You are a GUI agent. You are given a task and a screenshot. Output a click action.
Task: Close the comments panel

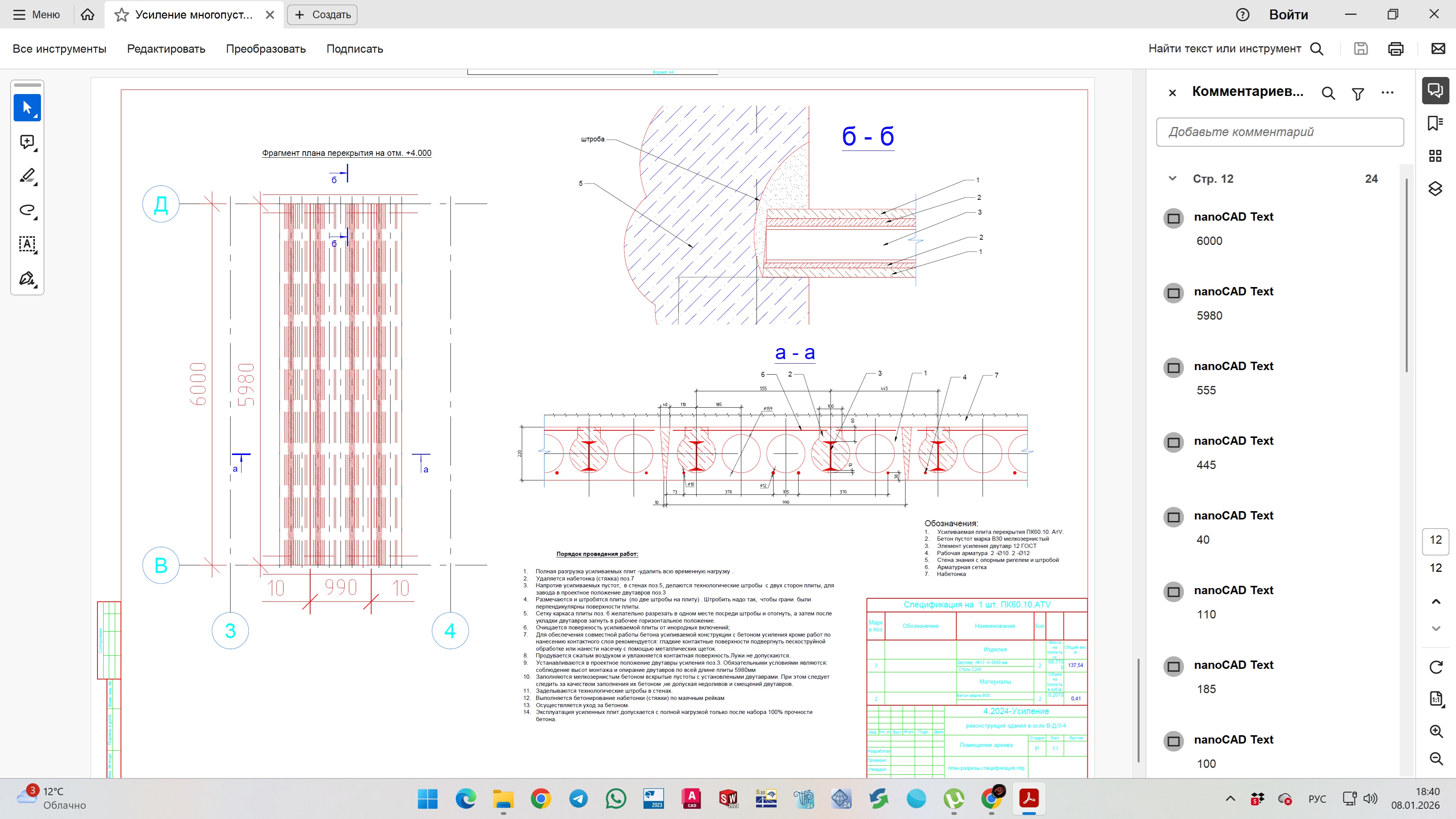point(1172,93)
